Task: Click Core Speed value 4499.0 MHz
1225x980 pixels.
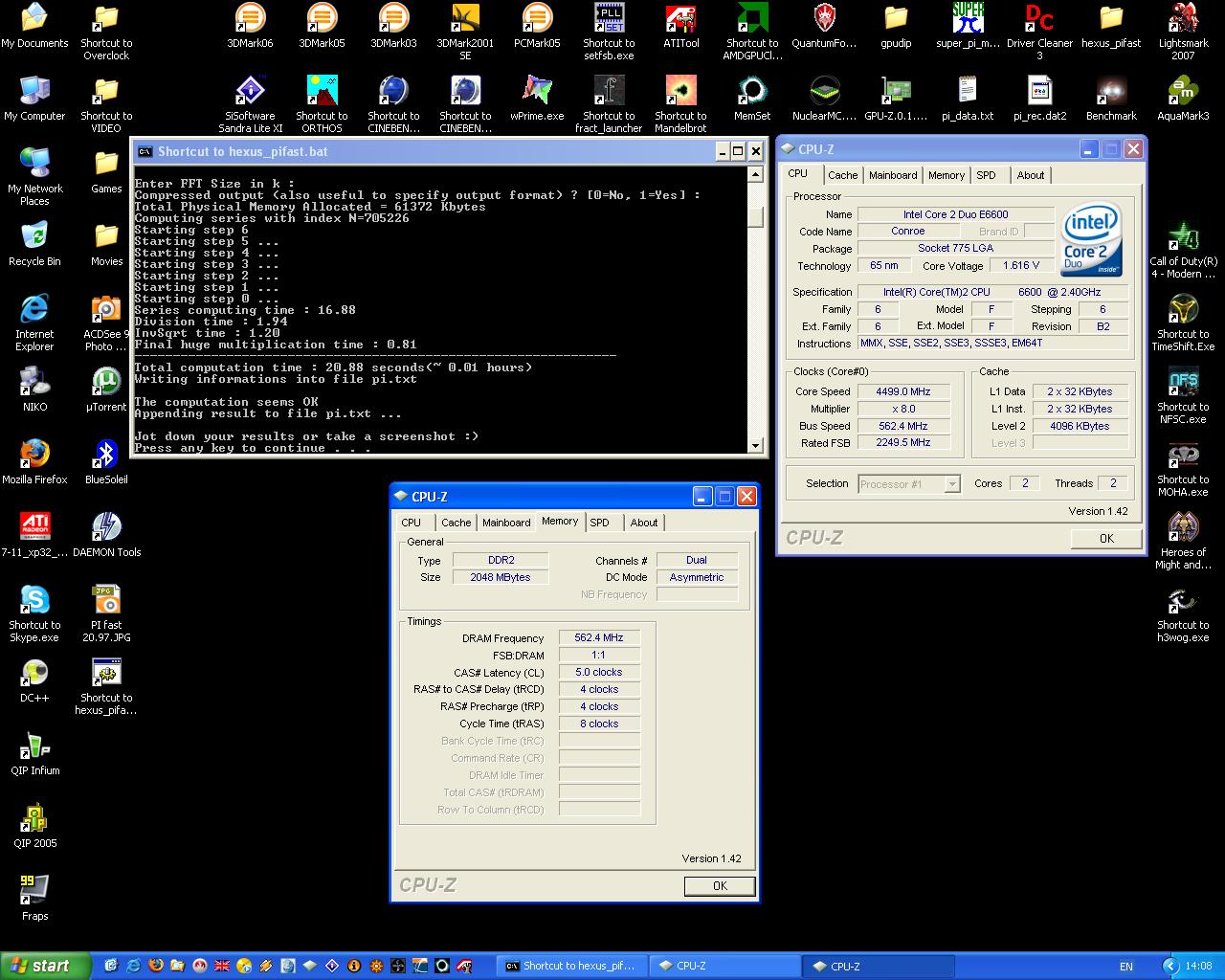Action: point(903,391)
